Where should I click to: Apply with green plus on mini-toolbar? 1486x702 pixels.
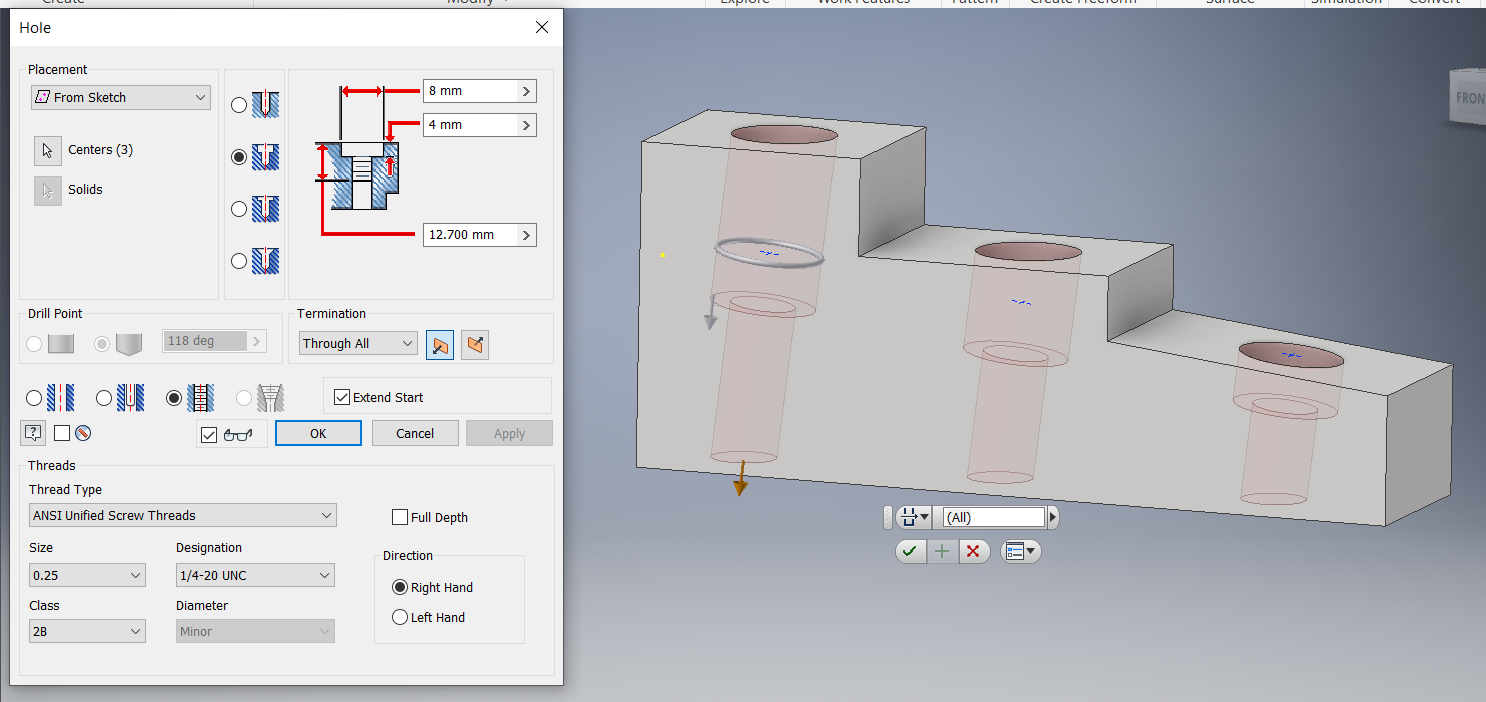(942, 551)
